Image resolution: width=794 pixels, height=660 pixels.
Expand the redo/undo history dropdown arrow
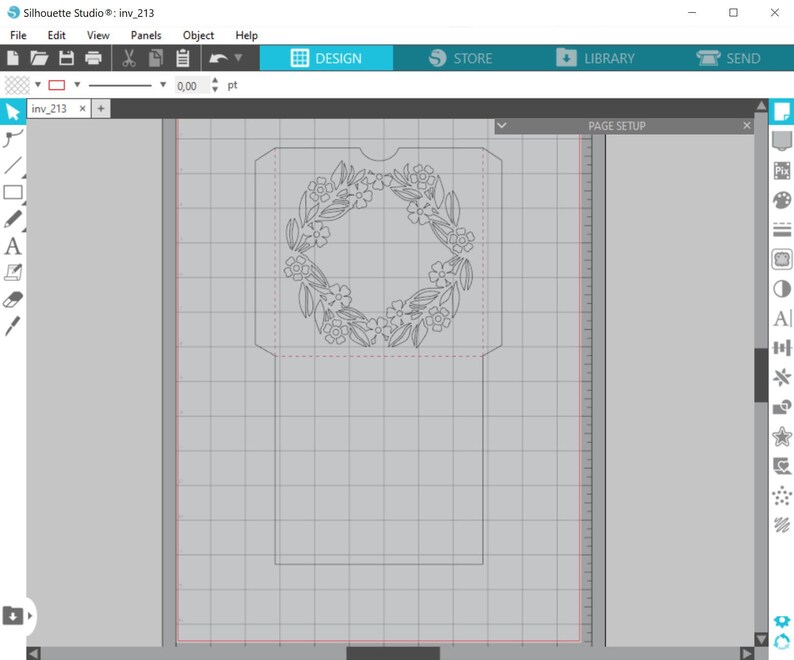coord(238,58)
